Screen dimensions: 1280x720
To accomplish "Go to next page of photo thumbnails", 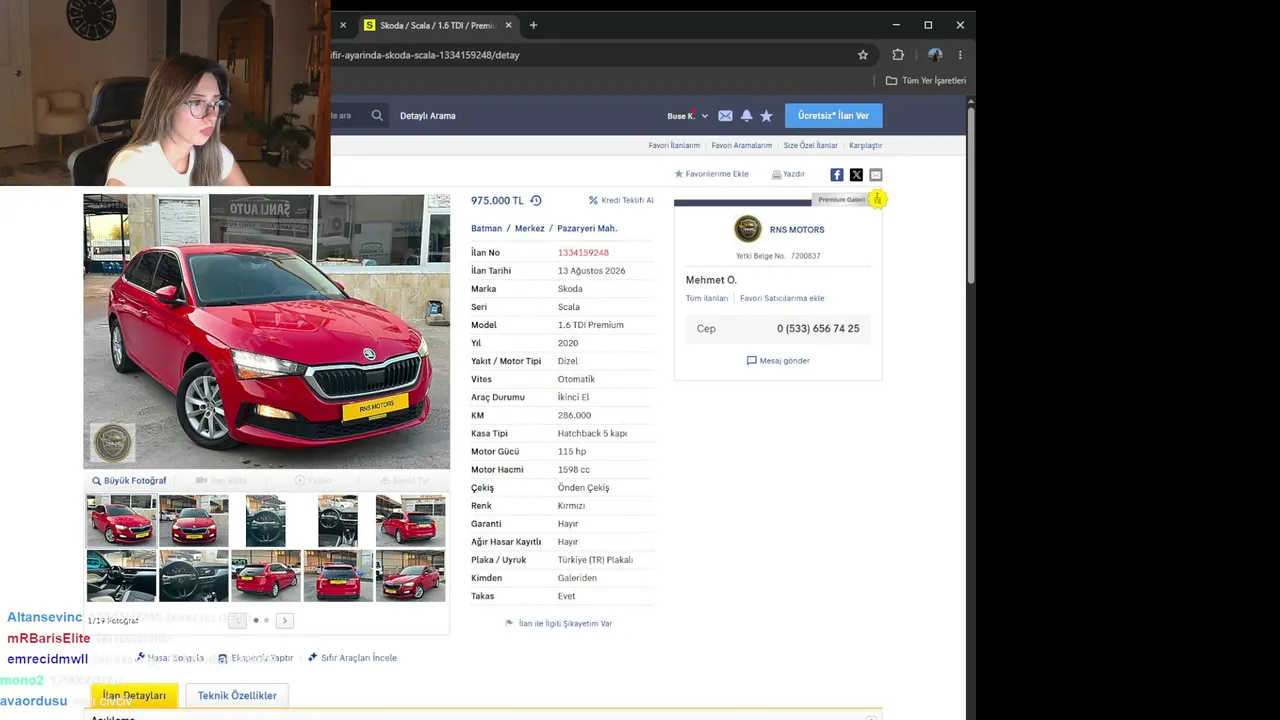I will tap(284, 620).
